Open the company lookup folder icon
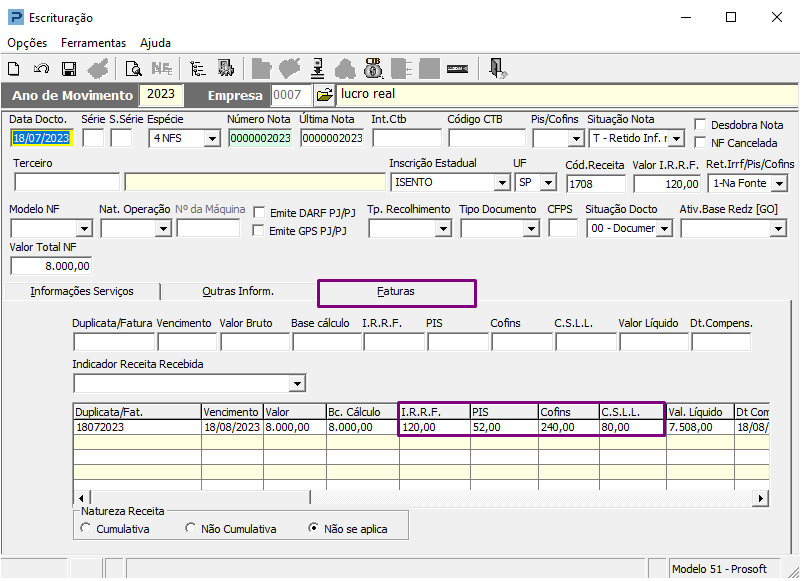Image resolution: width=802 pixels, height=581 pixels. point(325,95)
